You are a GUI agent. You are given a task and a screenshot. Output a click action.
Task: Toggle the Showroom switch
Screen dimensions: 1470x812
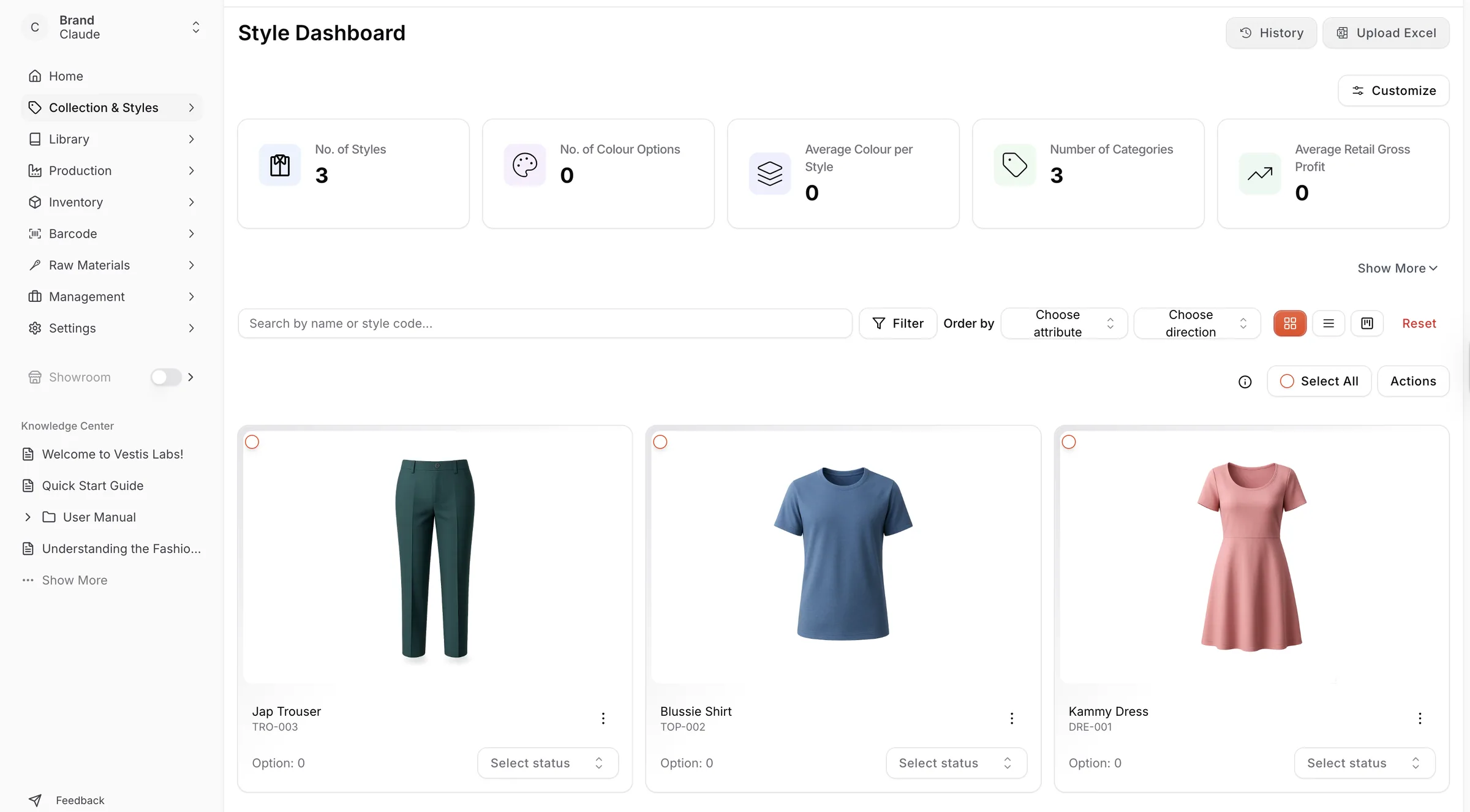[x=166, y=377]
